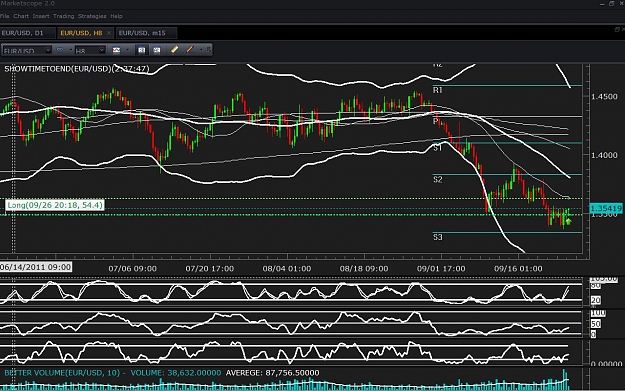Expand the chart type options arrow
Image resolution: width=625 pixels, height=391 pixels.
(71, 50)
